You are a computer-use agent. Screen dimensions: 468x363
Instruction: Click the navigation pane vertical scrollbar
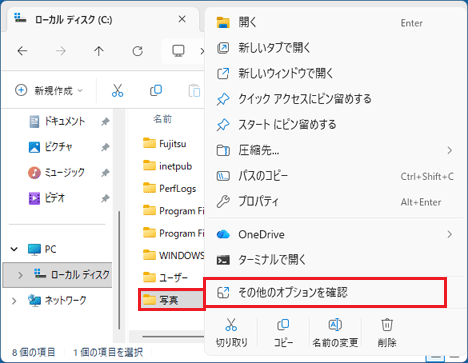pos(119,270)
